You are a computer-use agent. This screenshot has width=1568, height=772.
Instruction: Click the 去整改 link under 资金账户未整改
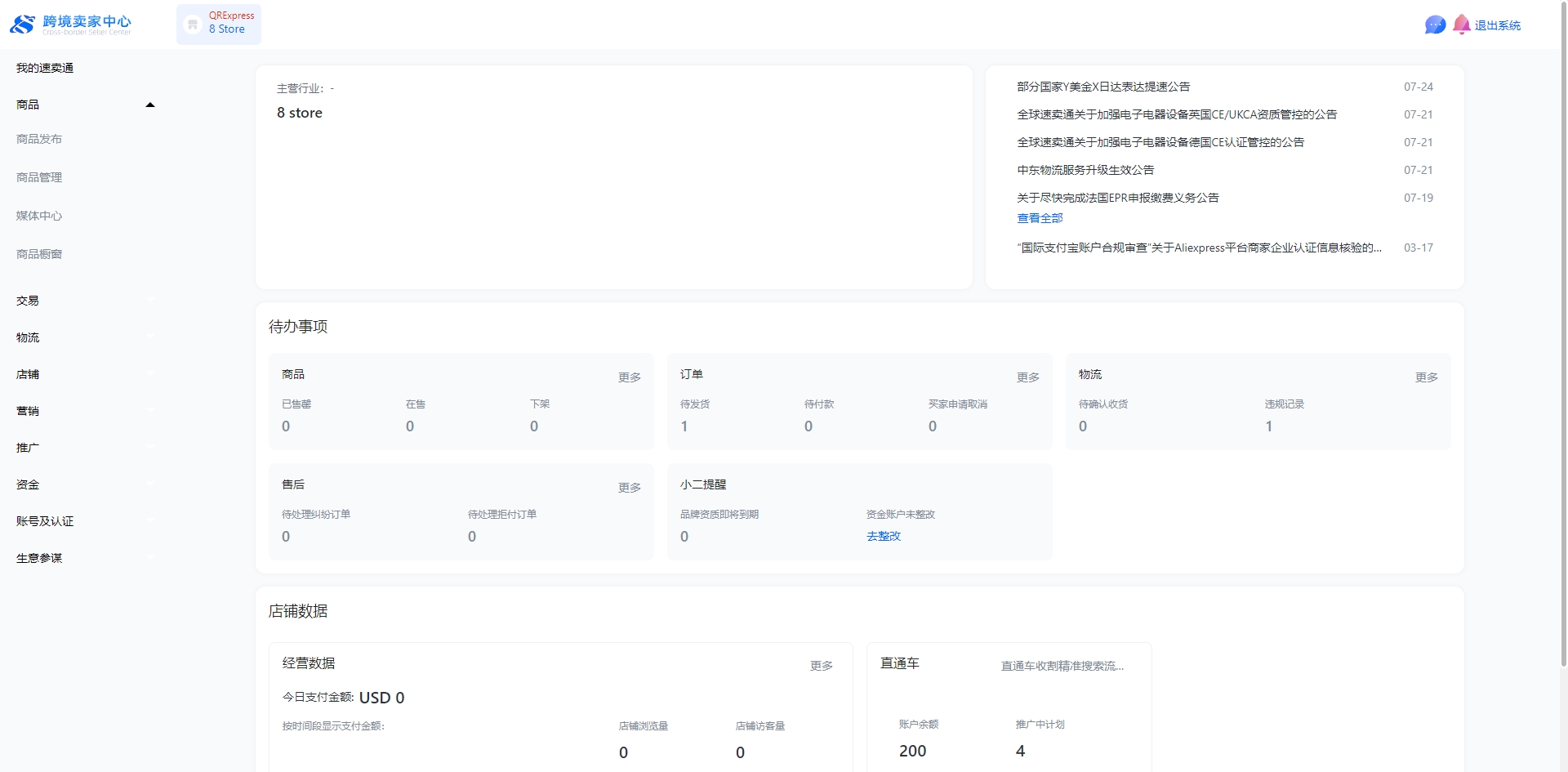(884, 536)
